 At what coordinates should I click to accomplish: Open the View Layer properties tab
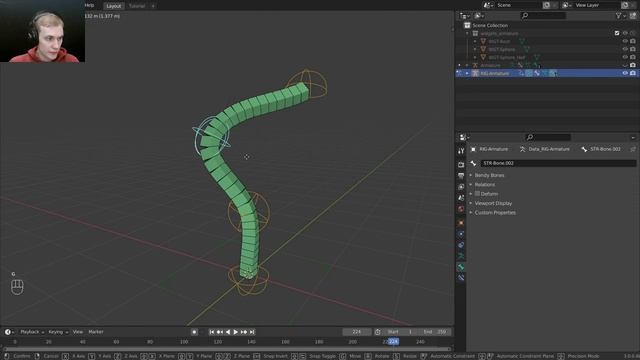461,187
